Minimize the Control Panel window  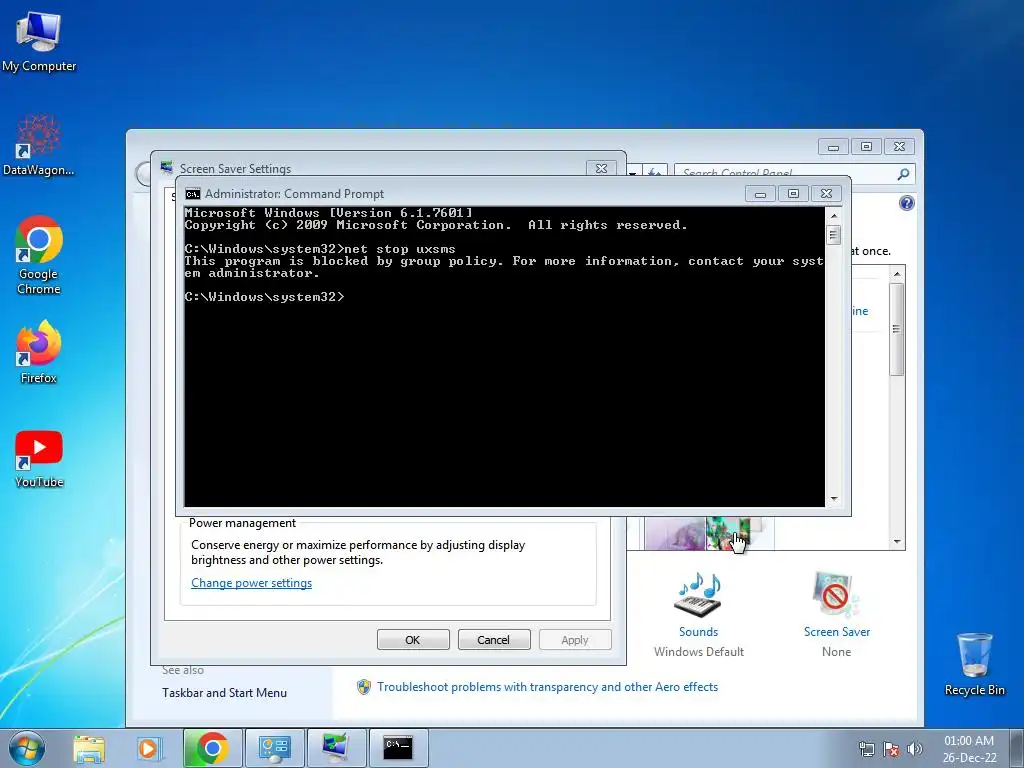tap(833, 147)
